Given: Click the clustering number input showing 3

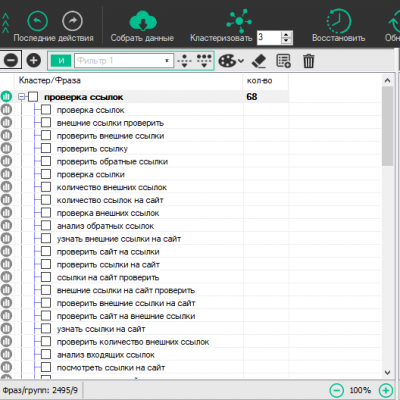Looking at the screenshot, I should [x=269, y=38].
